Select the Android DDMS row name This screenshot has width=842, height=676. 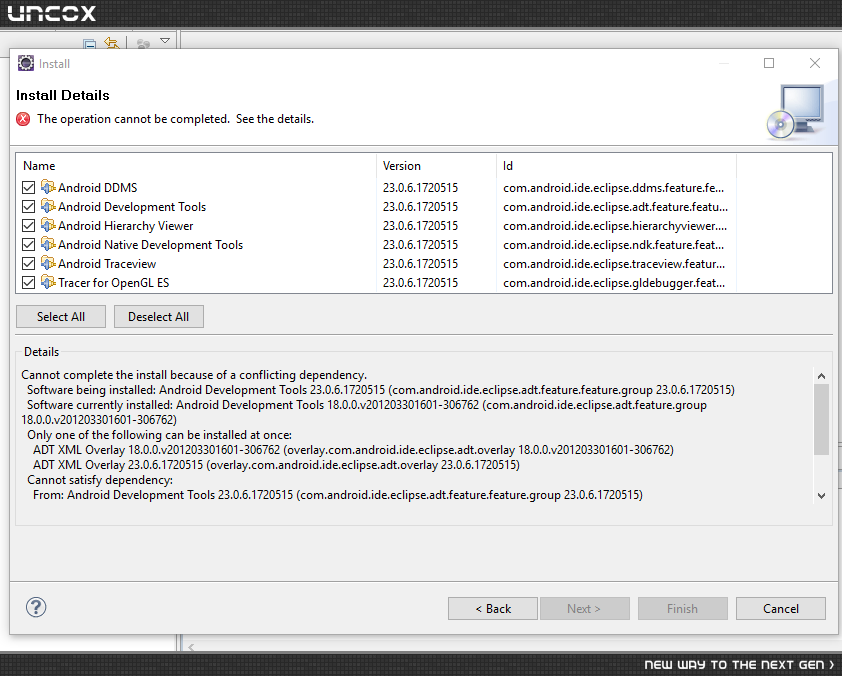[x=98, y=187]
